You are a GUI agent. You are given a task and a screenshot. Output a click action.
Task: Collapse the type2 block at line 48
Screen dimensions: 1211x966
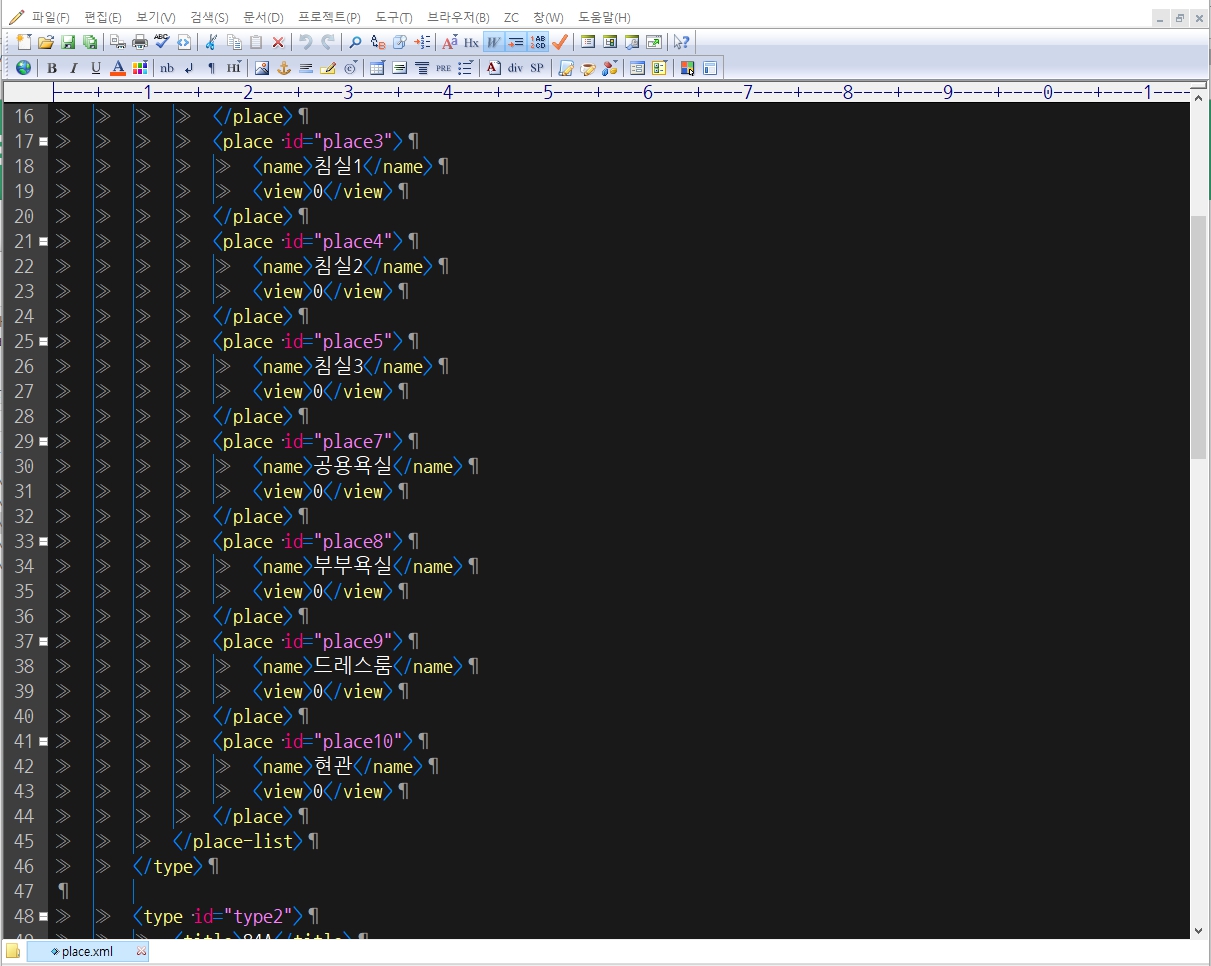click(x=43, y=916)
